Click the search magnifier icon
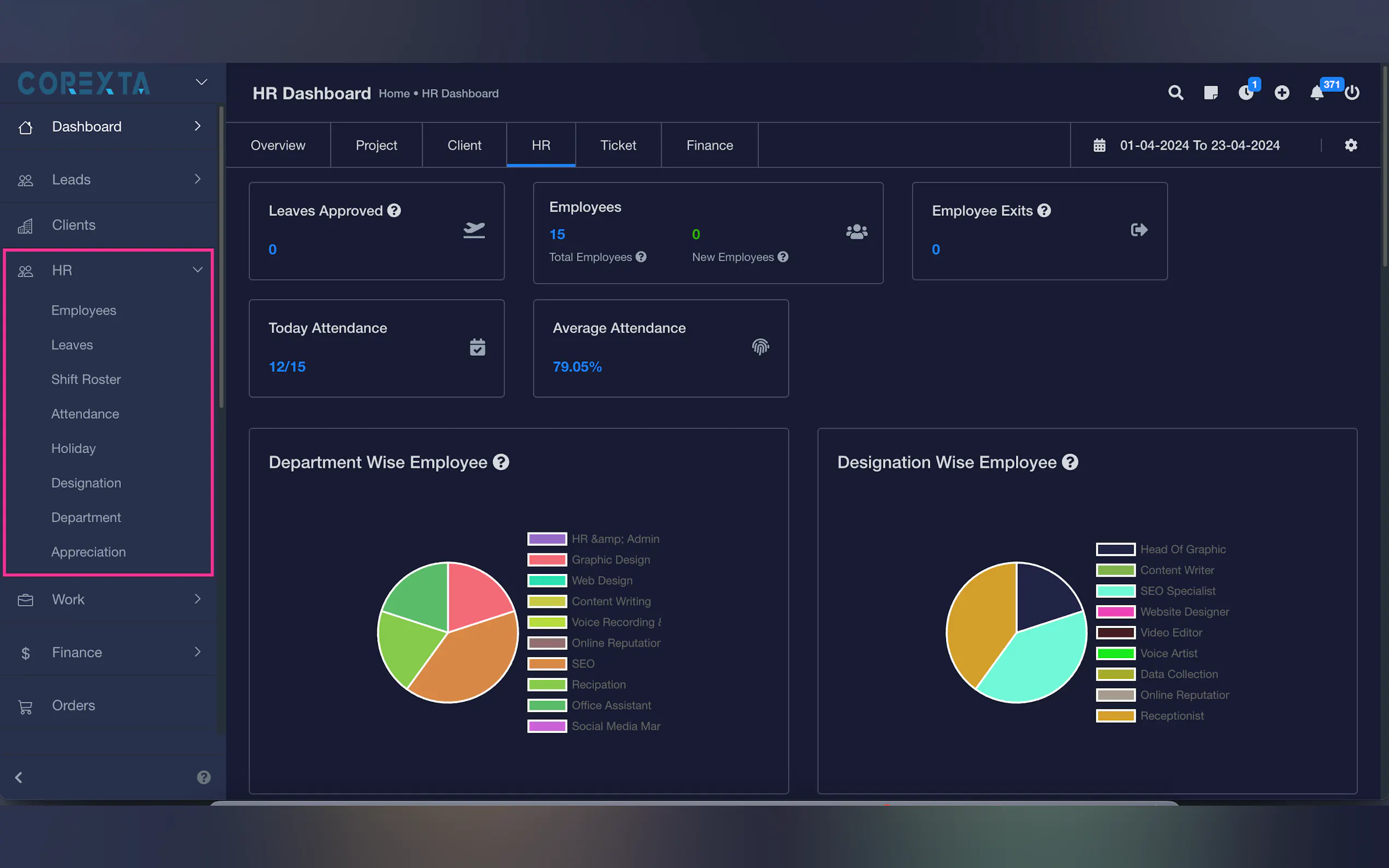 [1175, 92]
